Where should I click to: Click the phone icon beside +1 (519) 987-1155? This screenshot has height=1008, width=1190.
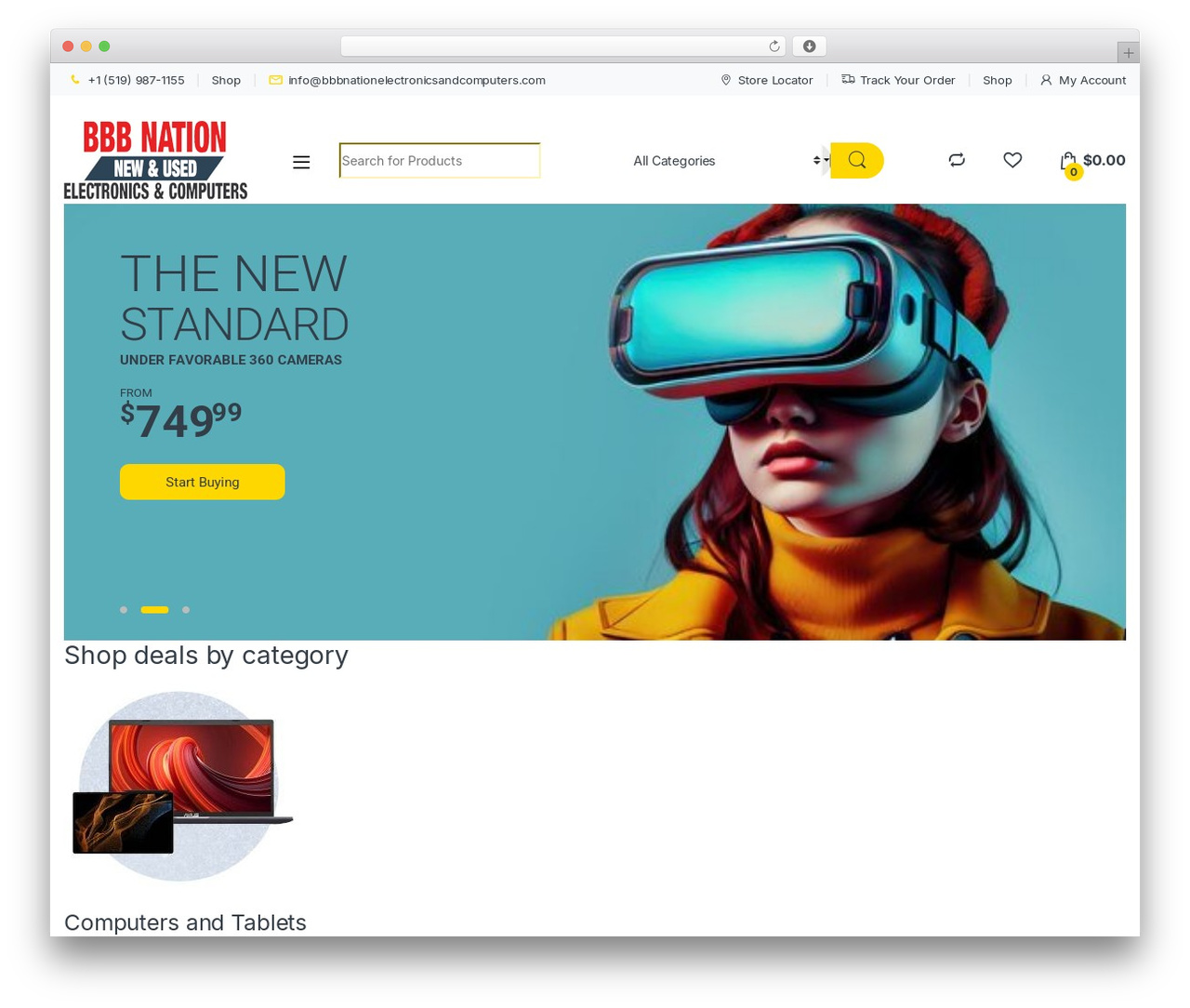click(75, 80)
